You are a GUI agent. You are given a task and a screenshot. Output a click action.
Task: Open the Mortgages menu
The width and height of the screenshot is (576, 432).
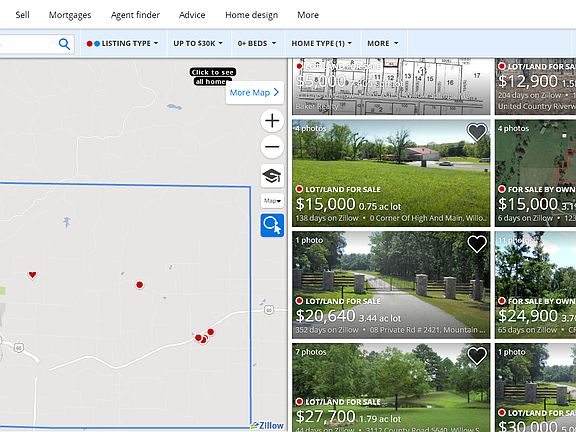point(70,15)
